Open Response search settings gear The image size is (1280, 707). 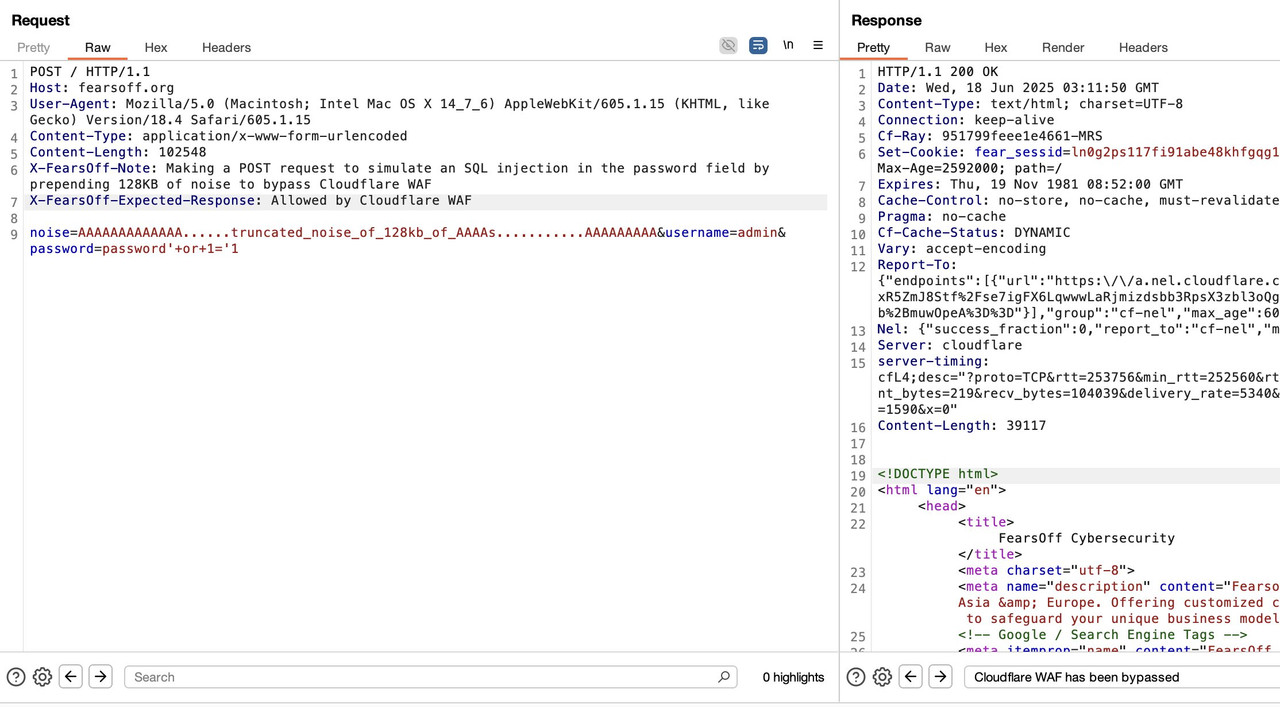882,677
